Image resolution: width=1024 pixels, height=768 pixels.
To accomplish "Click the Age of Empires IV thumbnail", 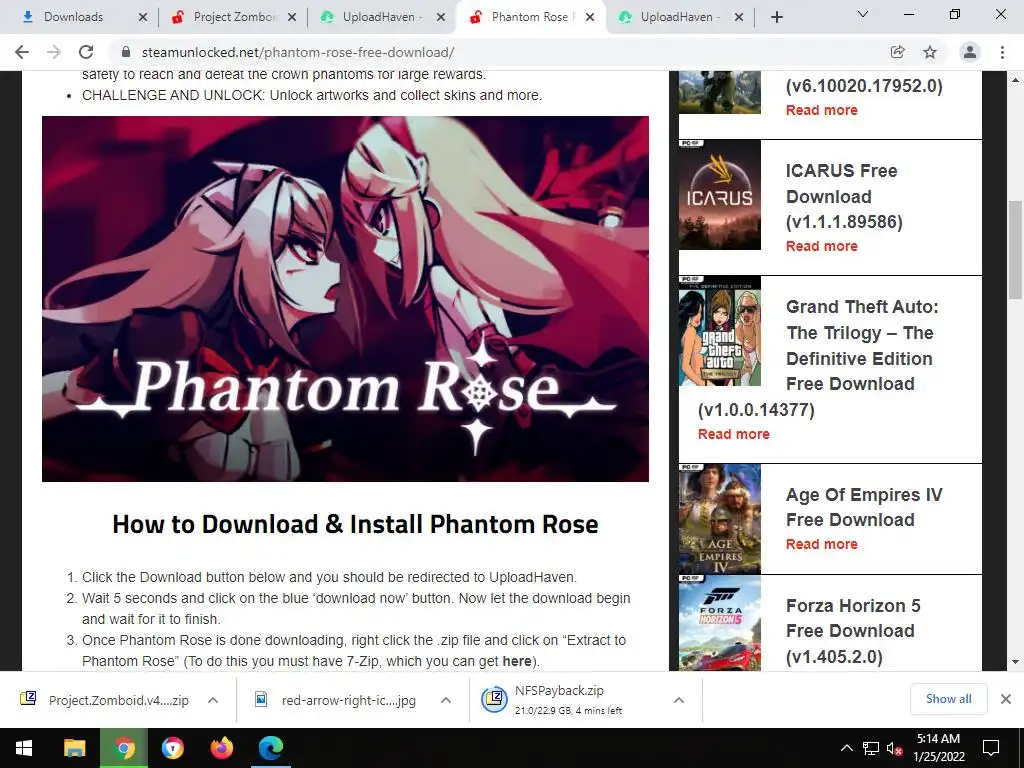I will (720, 519).
